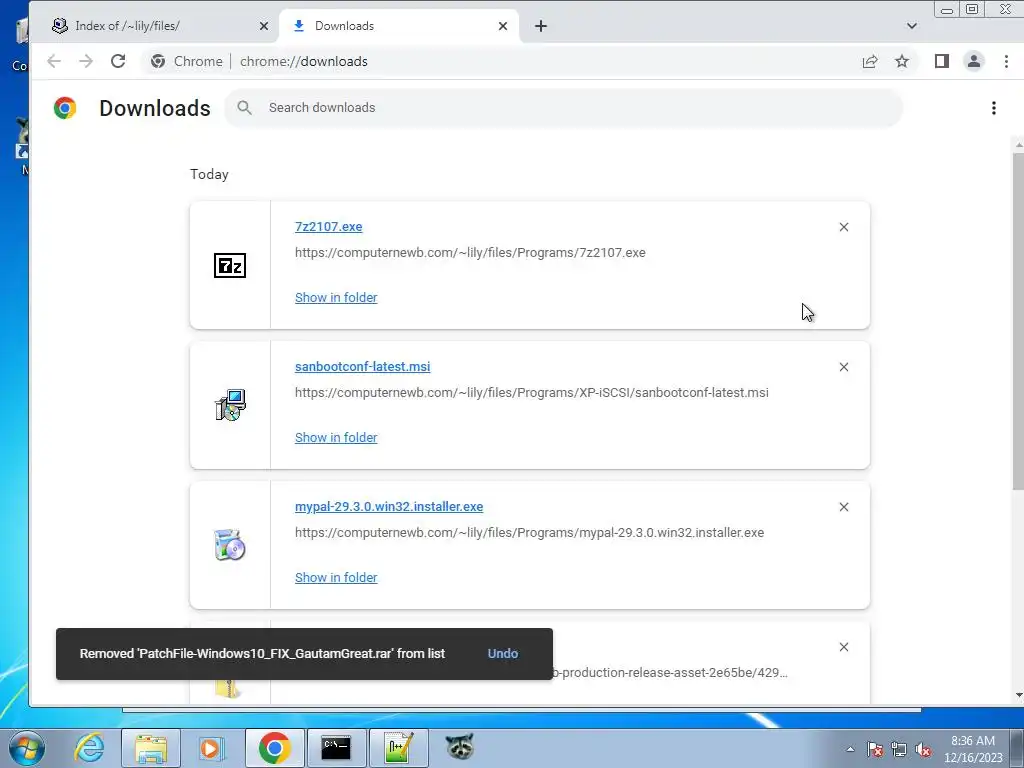This screenshot has width=1024, height=768.
Task: Go back using the browser back arrow
Action: 54,61
